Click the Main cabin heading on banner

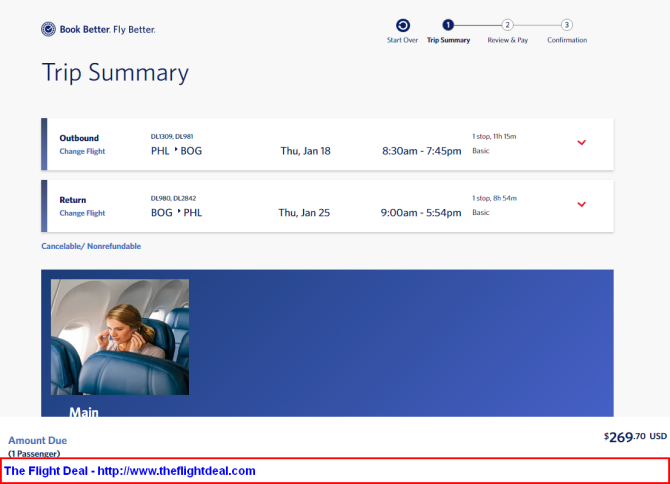coord(84,411)
